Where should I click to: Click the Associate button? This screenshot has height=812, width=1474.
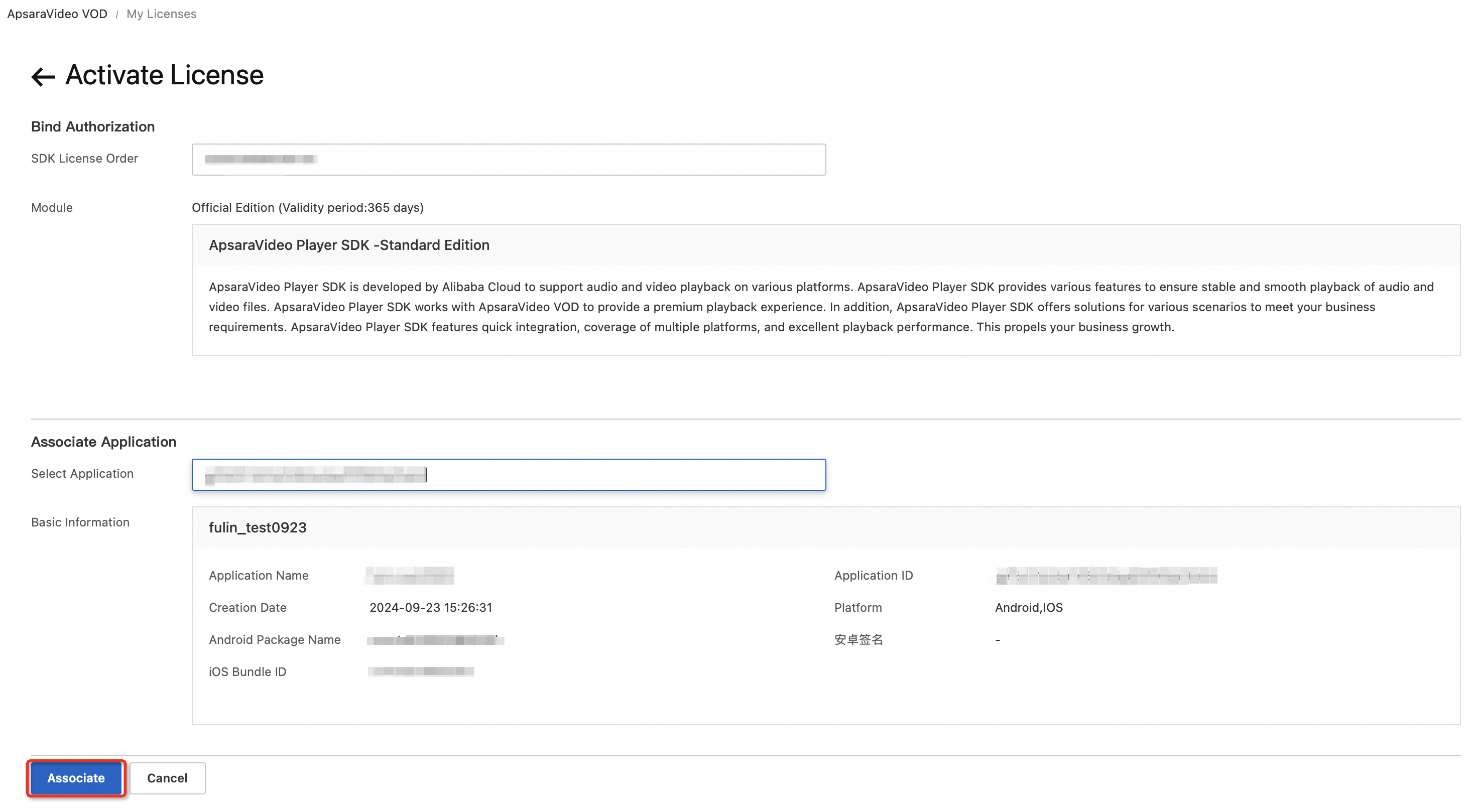coord(76,778)
